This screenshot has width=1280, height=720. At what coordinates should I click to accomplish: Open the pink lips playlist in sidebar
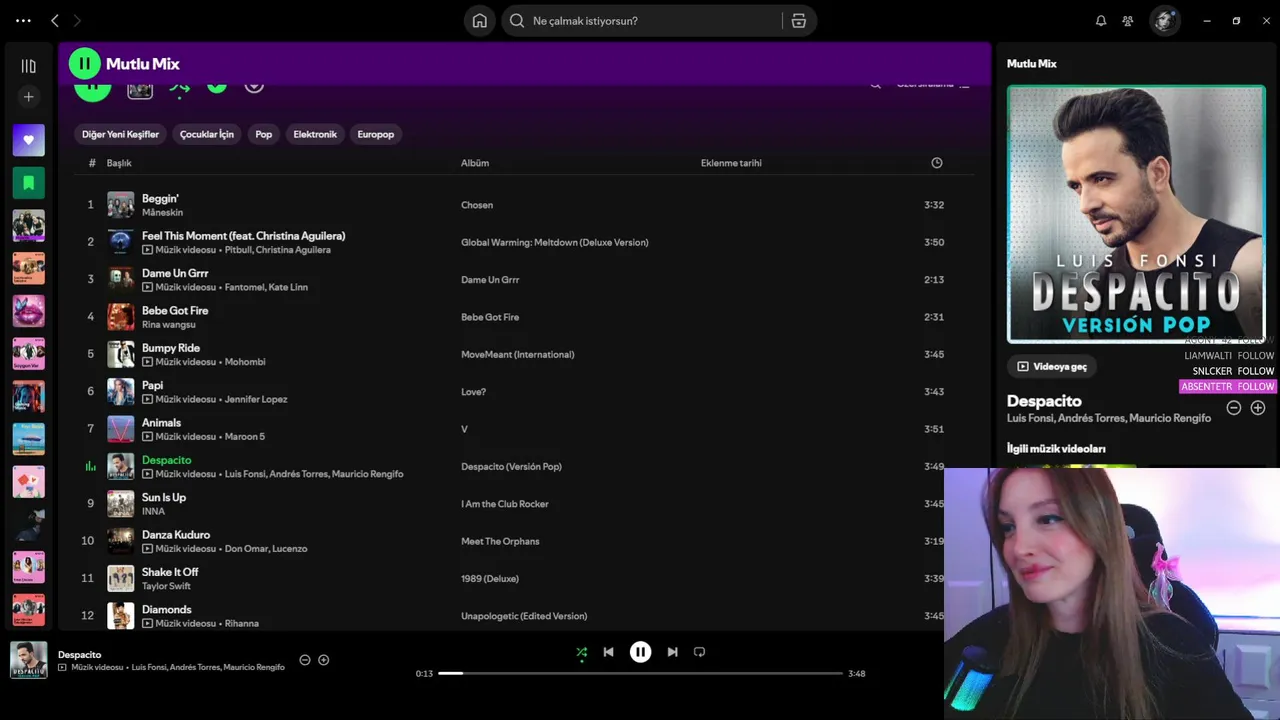(28, 311)
